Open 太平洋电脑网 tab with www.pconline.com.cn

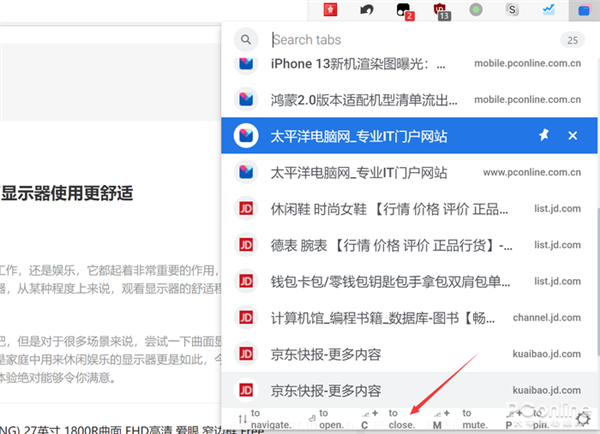(x=409, y=172)
